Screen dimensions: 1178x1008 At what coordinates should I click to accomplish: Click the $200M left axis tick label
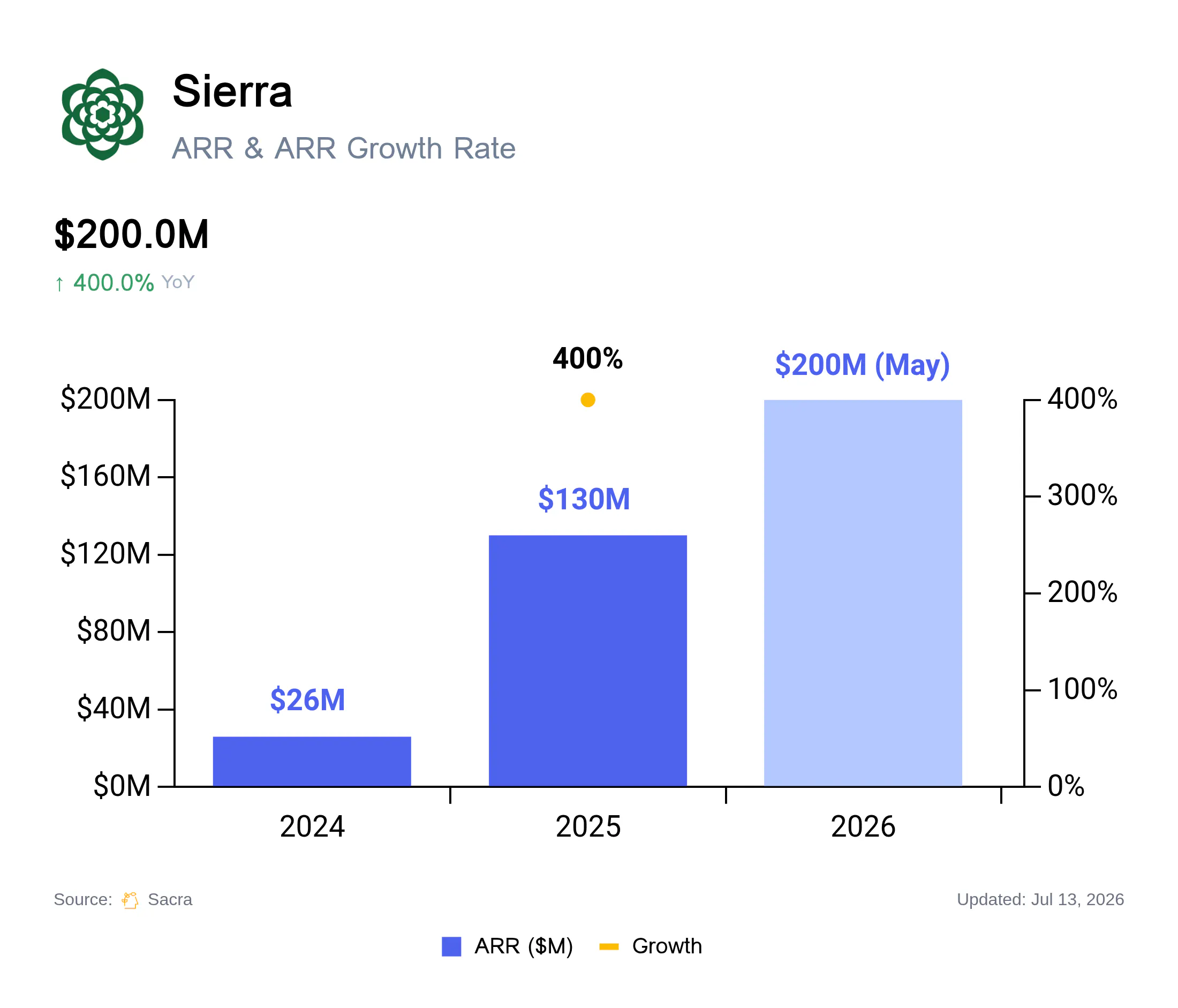point(105,399)
